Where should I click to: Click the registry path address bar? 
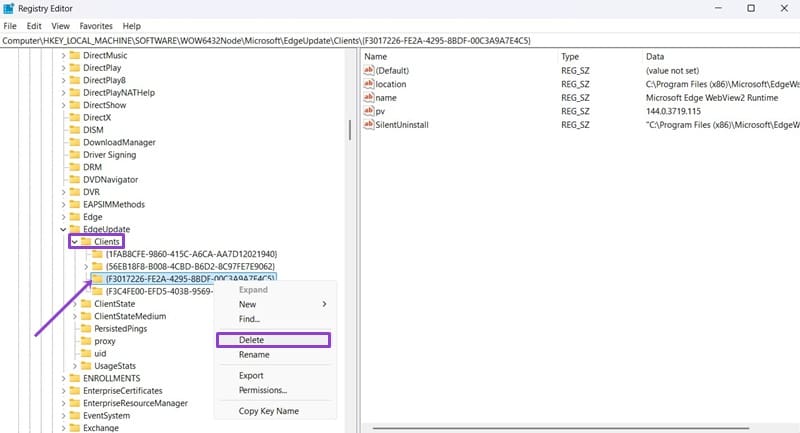[400, 40]
